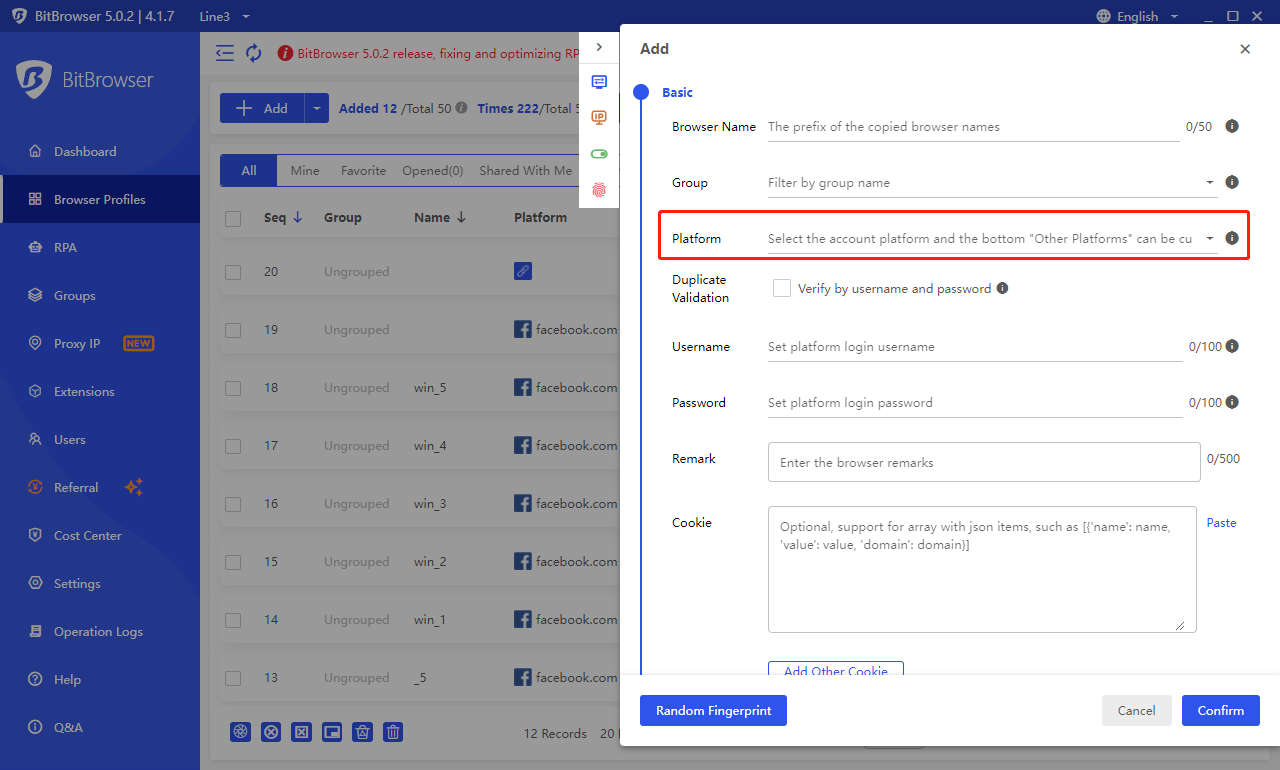Image resolution: width=1280 pixels, height=770 pixels.
Task: Select the checkbox for profile win_5
Action: coord(233,388)
